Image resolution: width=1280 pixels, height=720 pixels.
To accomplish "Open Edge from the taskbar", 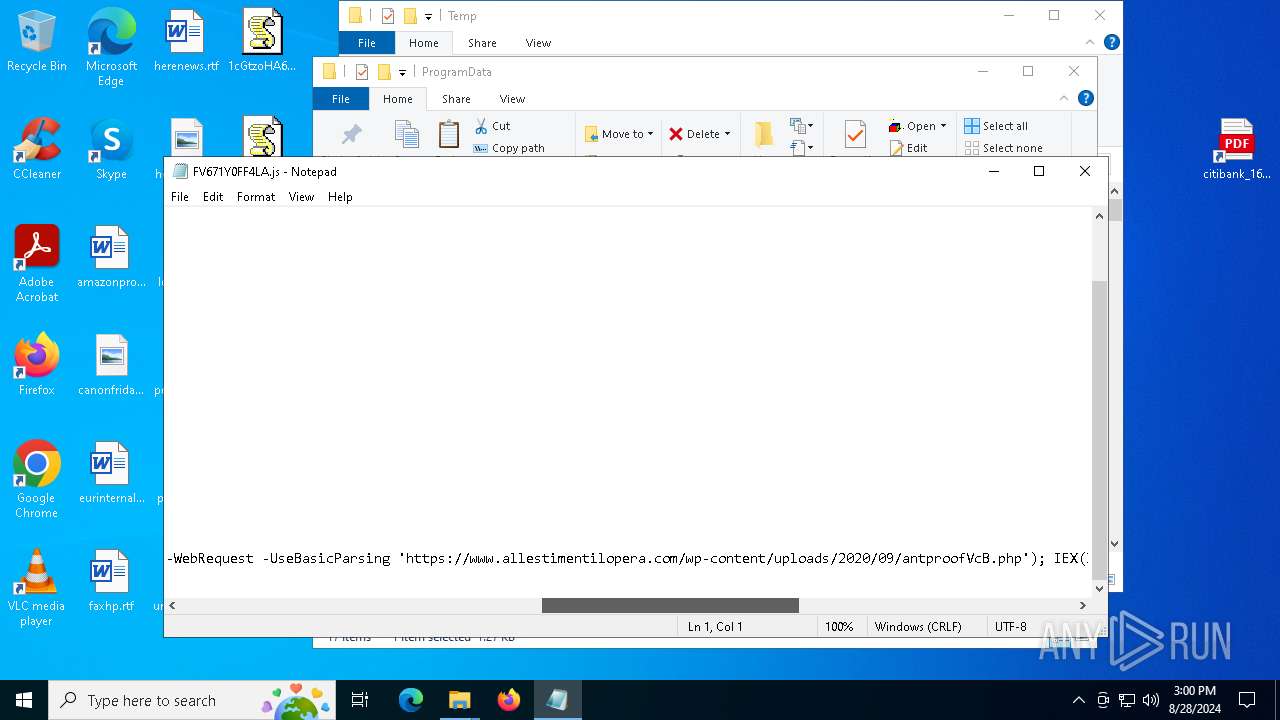I will click(411, 700).
